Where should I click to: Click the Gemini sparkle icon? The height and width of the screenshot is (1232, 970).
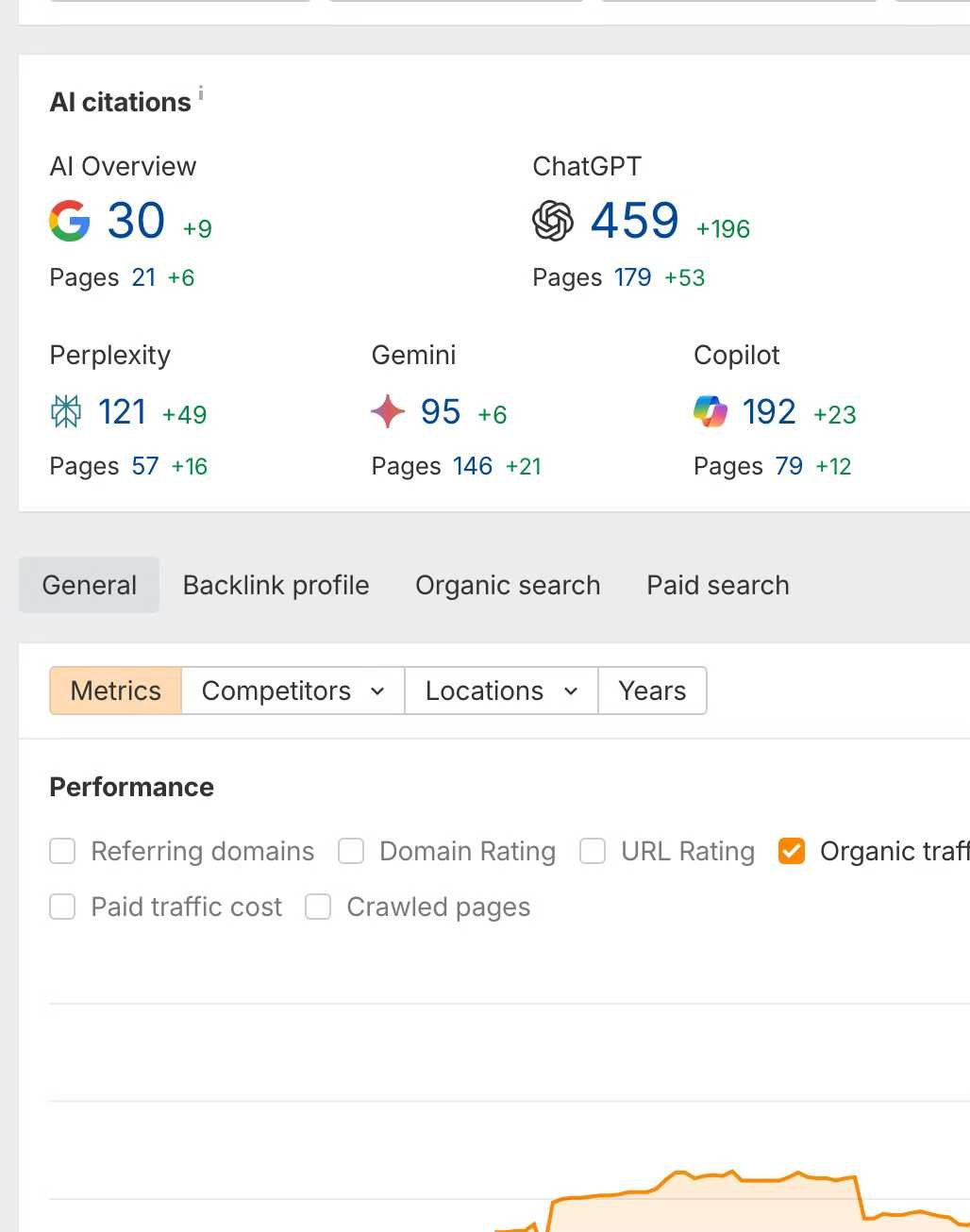tap(388, 412)
